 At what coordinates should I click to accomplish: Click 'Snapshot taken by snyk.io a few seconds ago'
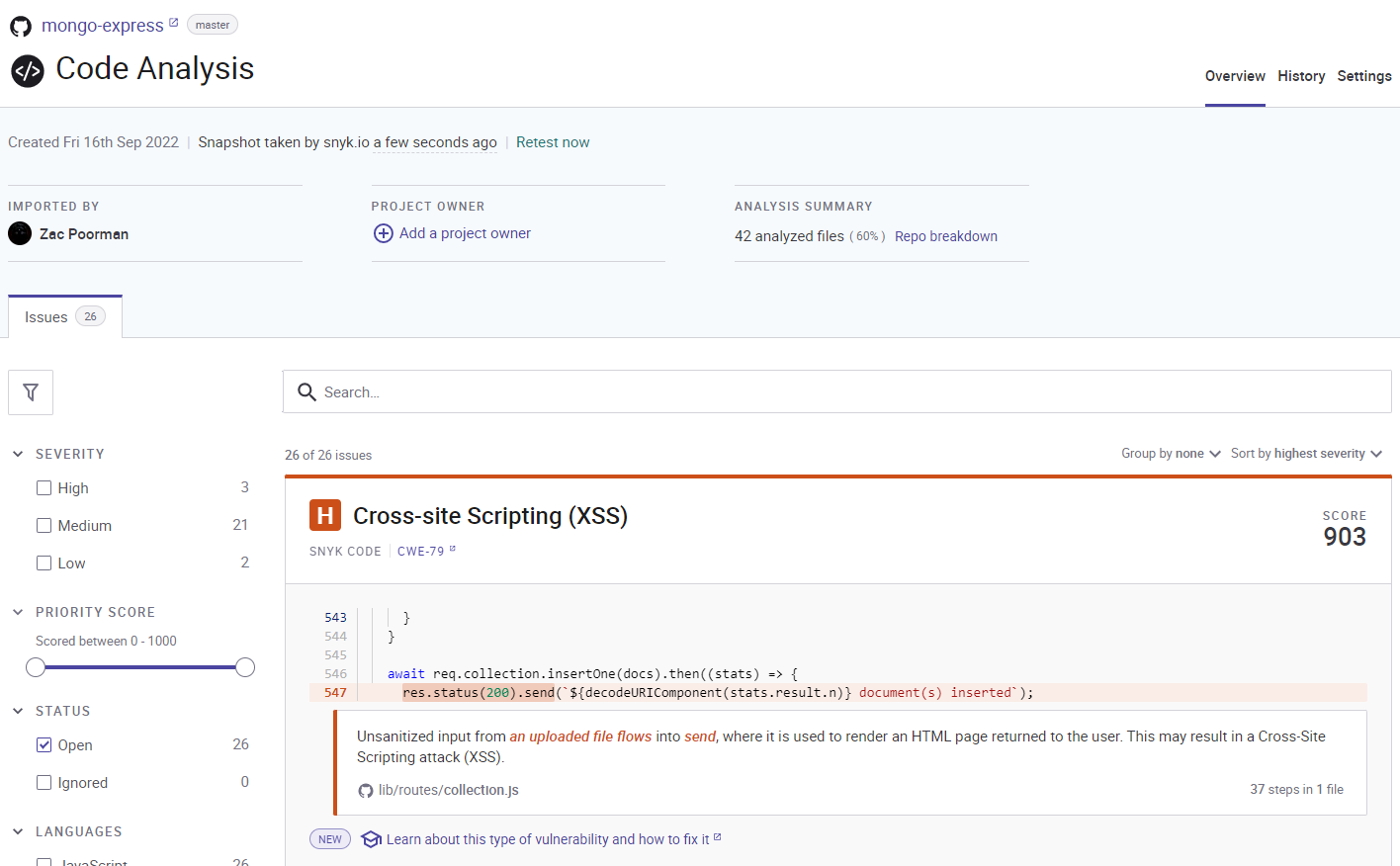(347, 142)
